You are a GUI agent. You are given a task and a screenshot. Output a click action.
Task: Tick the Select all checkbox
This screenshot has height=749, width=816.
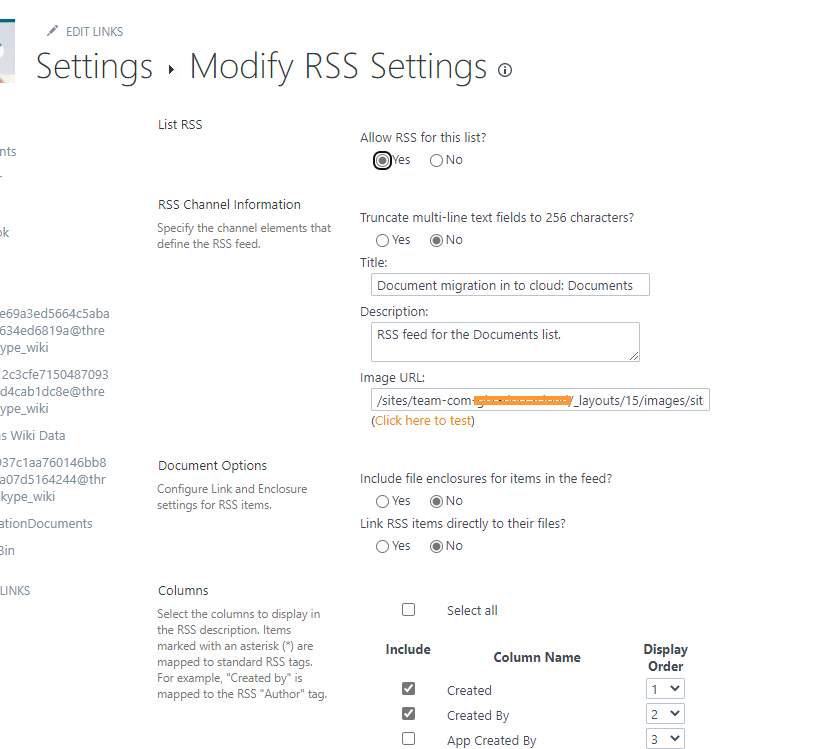click(x=409, y=610)
